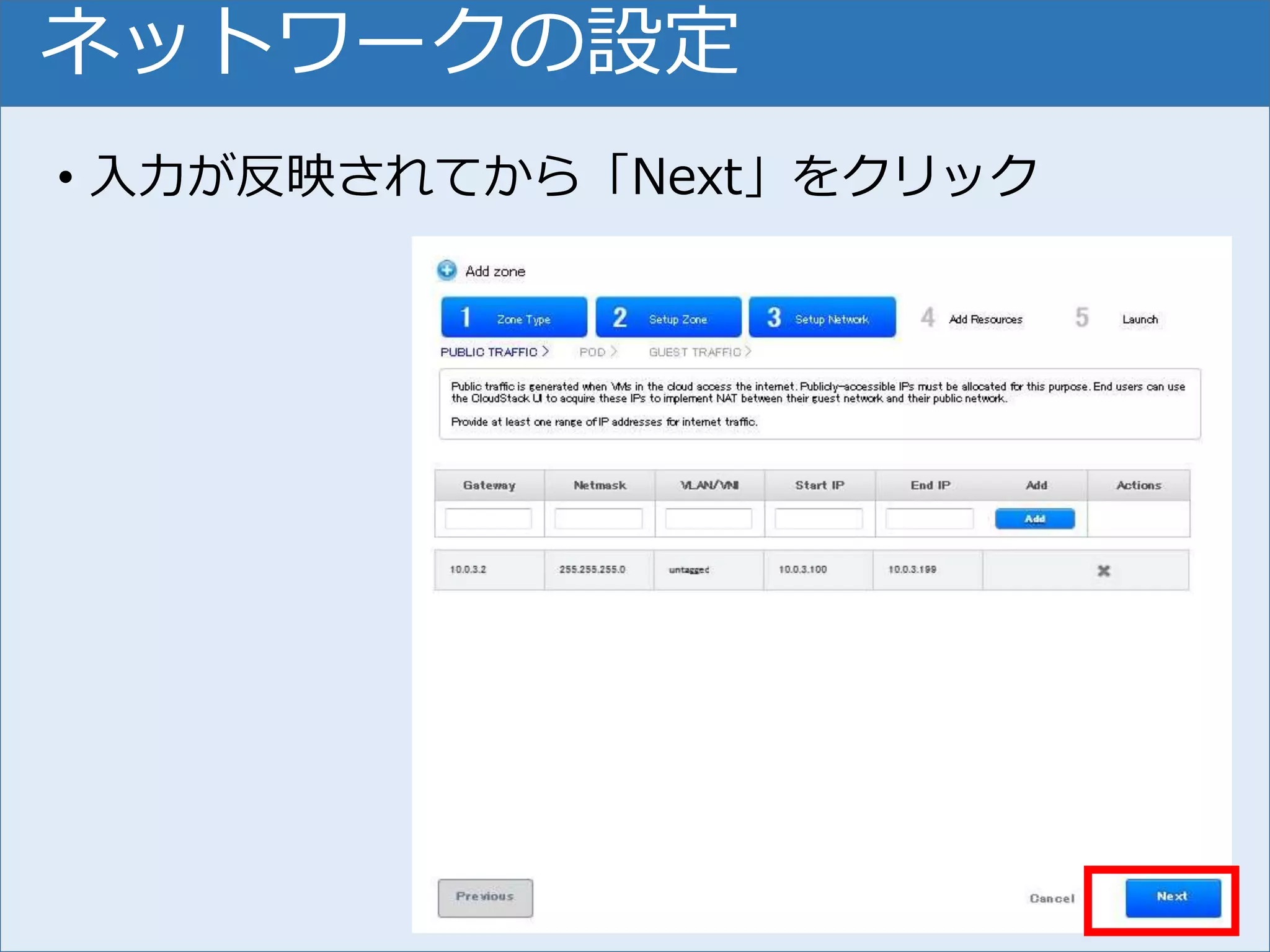Click the Gateway column header
The width and height of the screenshot is (1270, 952).
pos(489,485)
